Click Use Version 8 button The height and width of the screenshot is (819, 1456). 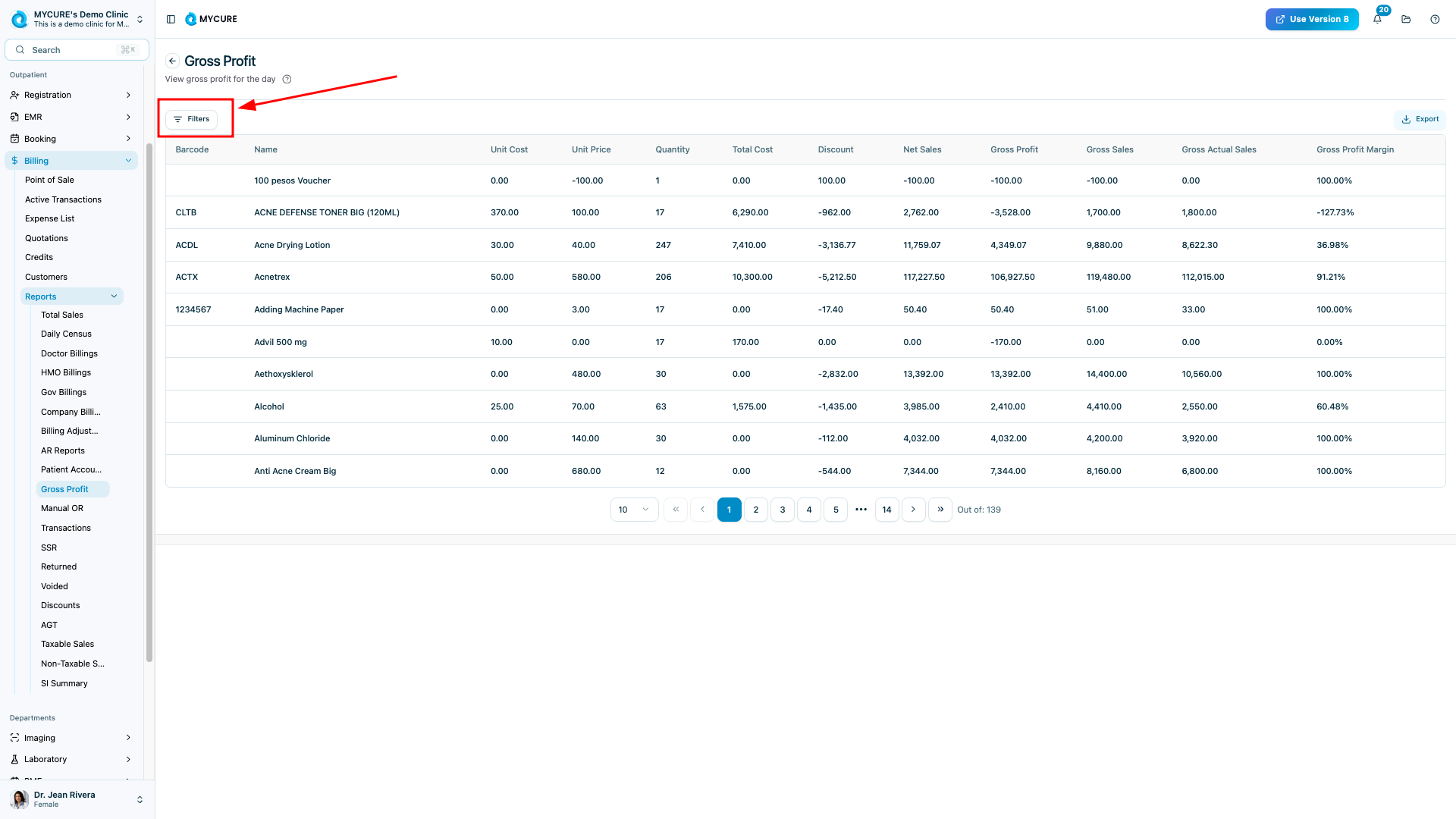click(1311, 19)
